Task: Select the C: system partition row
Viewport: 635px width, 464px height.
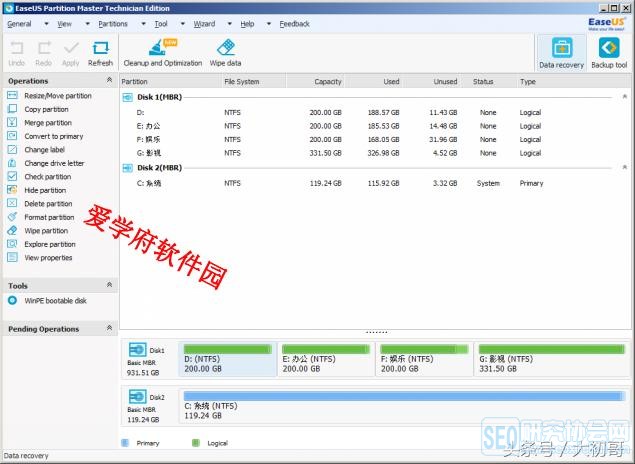Action: [x=375, y=183]
